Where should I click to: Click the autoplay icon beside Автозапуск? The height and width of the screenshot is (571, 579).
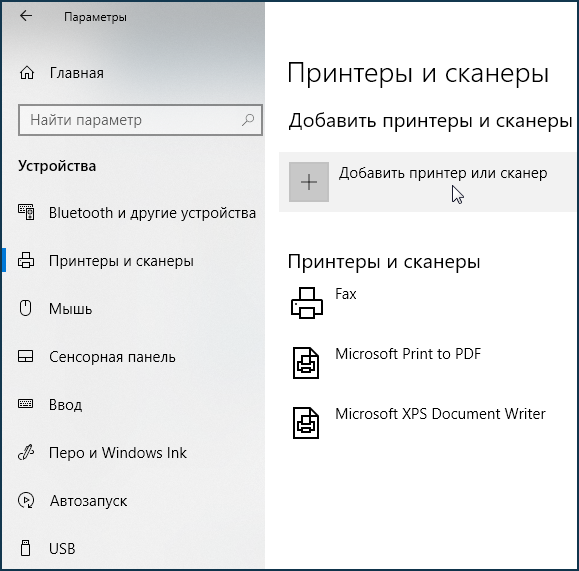point(26,500)
